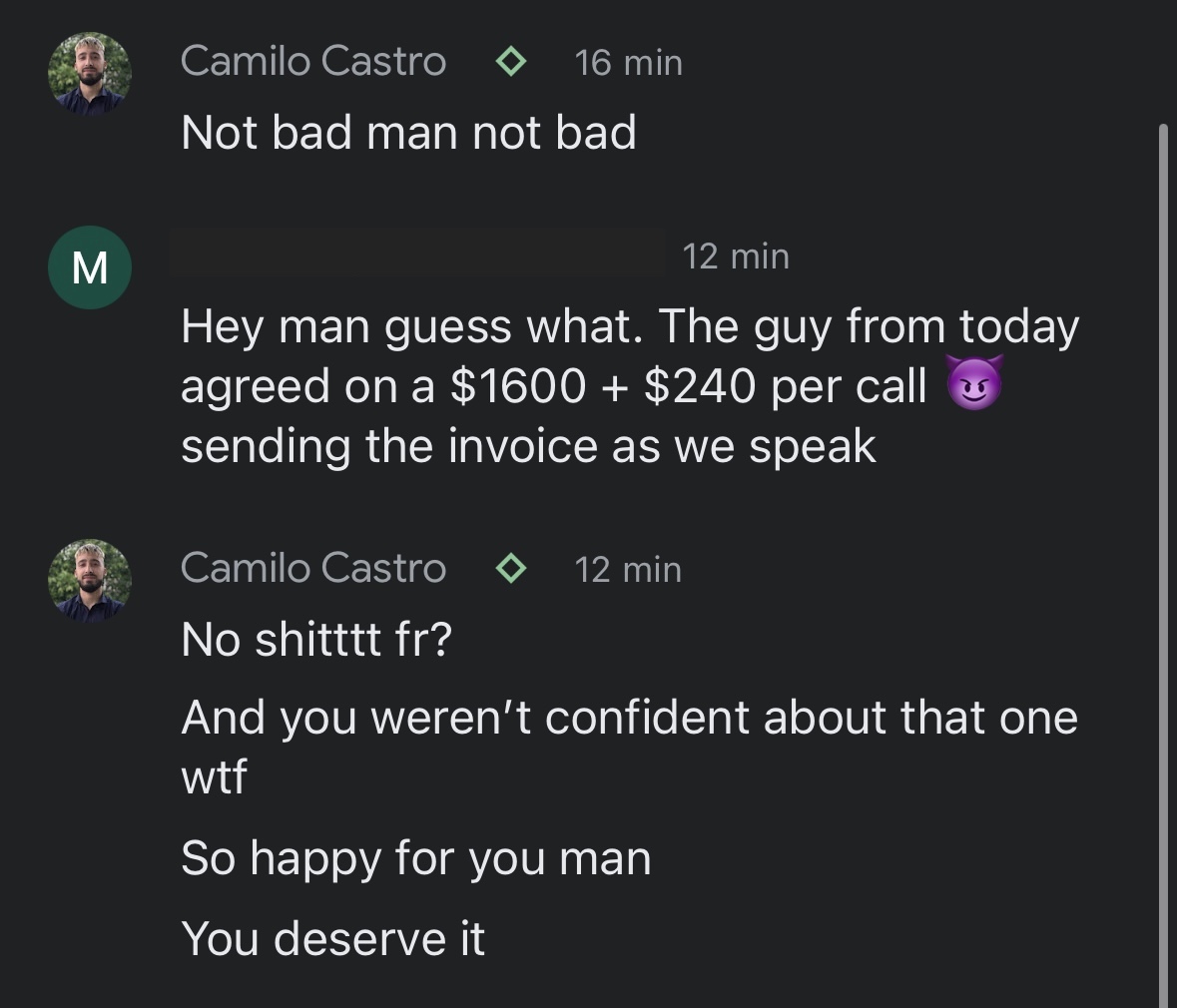Tap the top green diamond status icon

coord(510,62)
